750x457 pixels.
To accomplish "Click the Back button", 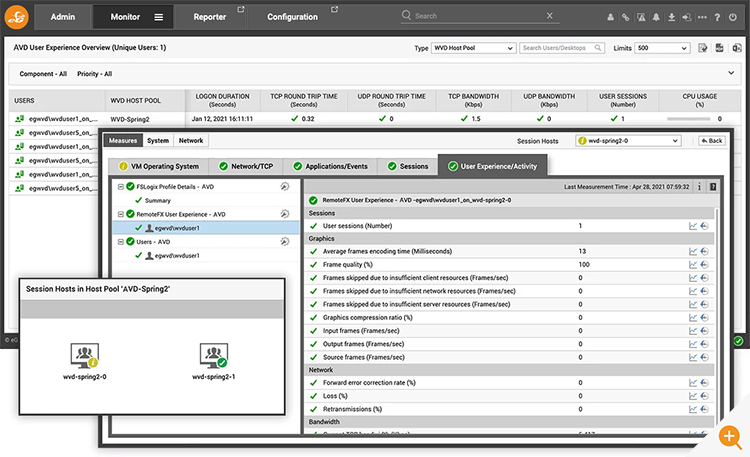I will tap(712, 141).
